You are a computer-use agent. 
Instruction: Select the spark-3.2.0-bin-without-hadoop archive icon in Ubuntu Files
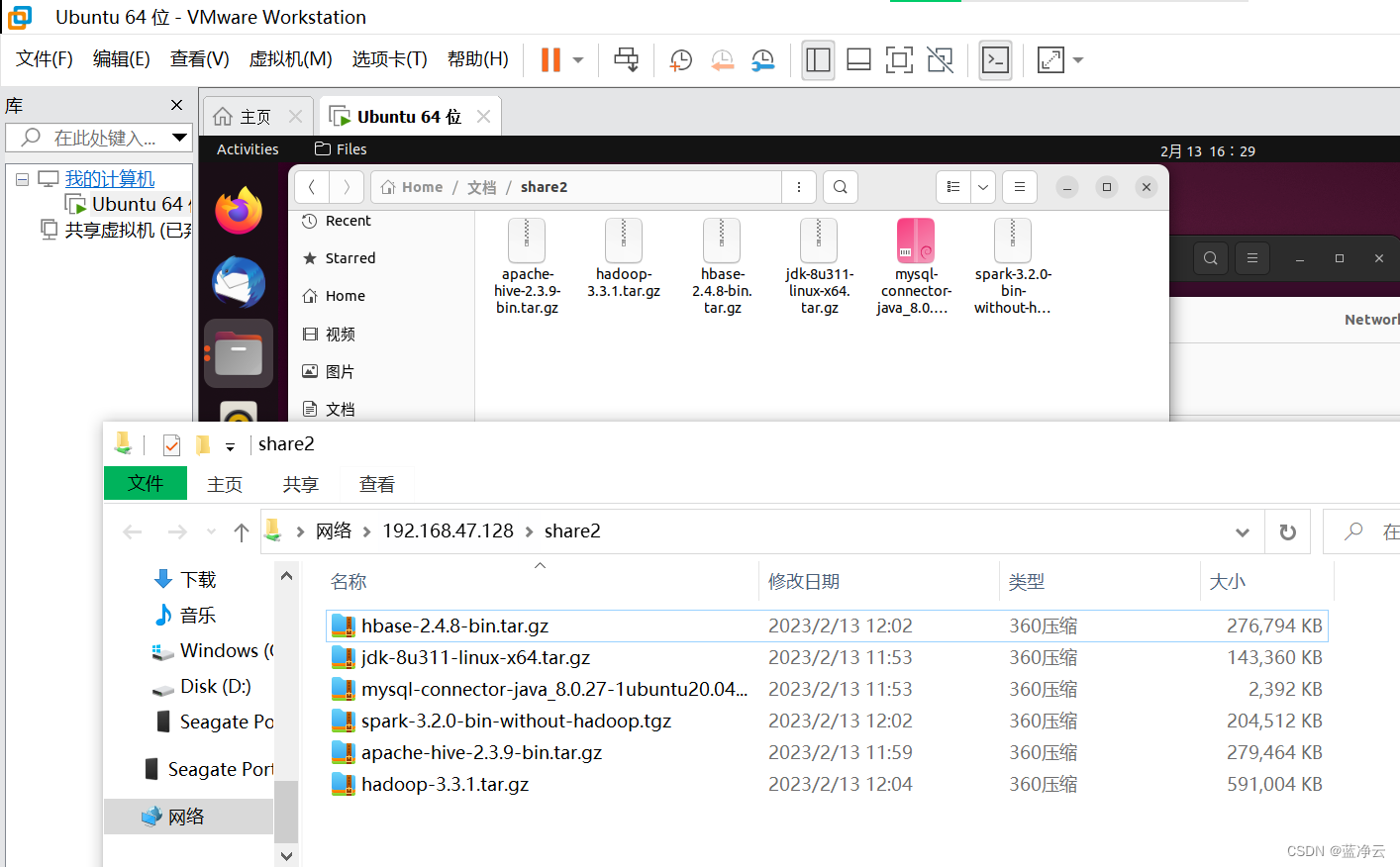(x=1013, y=241)
